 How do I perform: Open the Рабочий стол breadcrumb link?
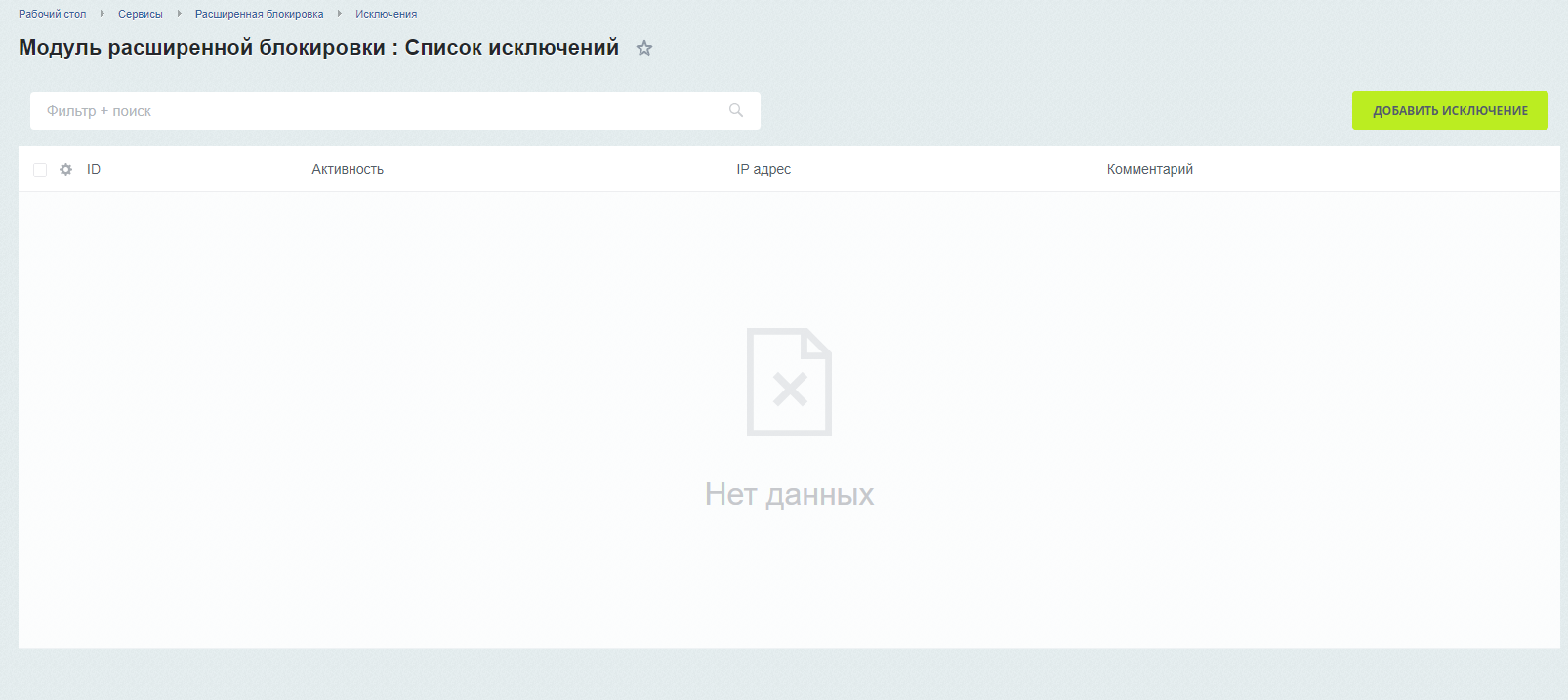tap(53, 14)
